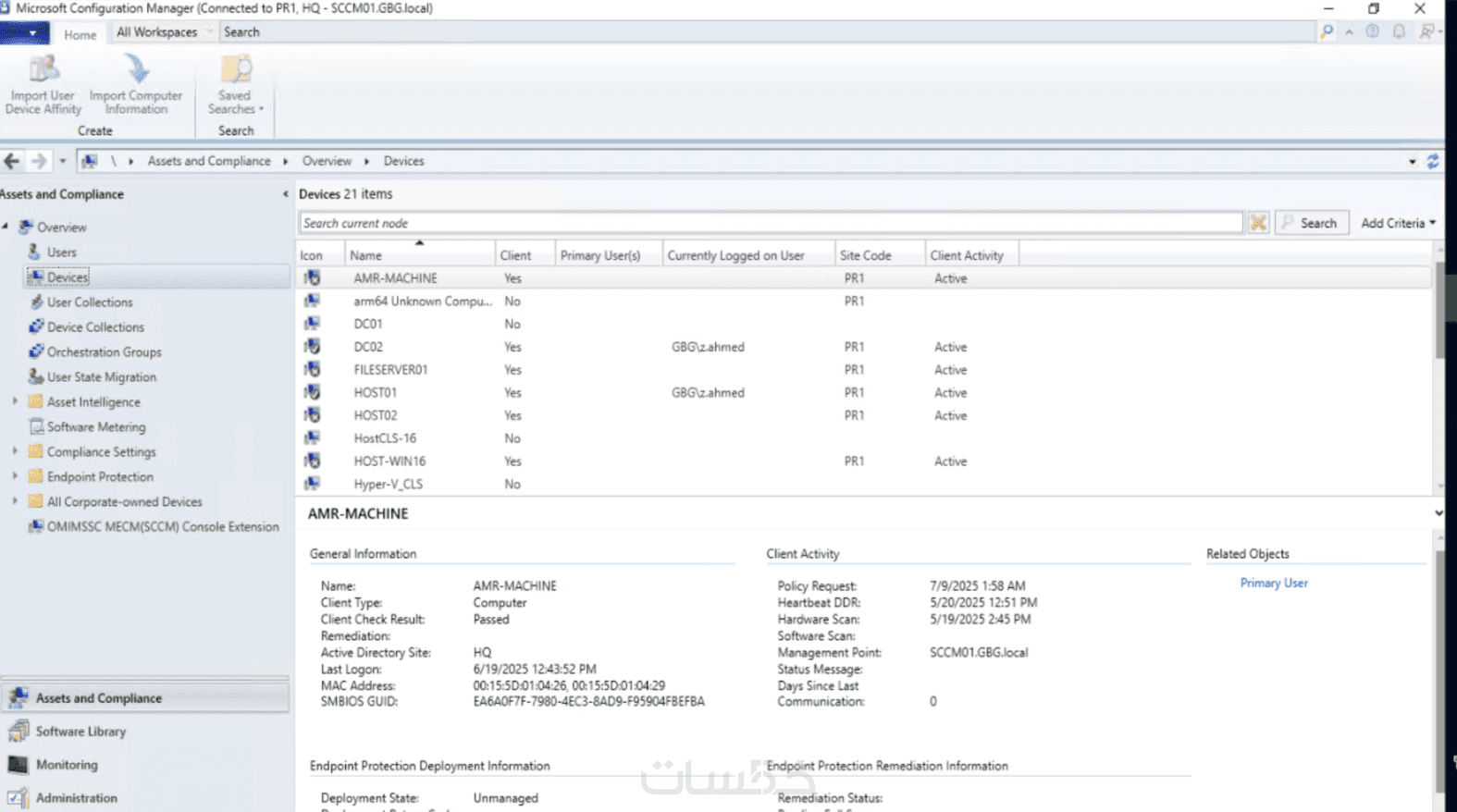Switch to the Home ribbon tab
The width and height of the screenshot is (1457, 812).
80,34
